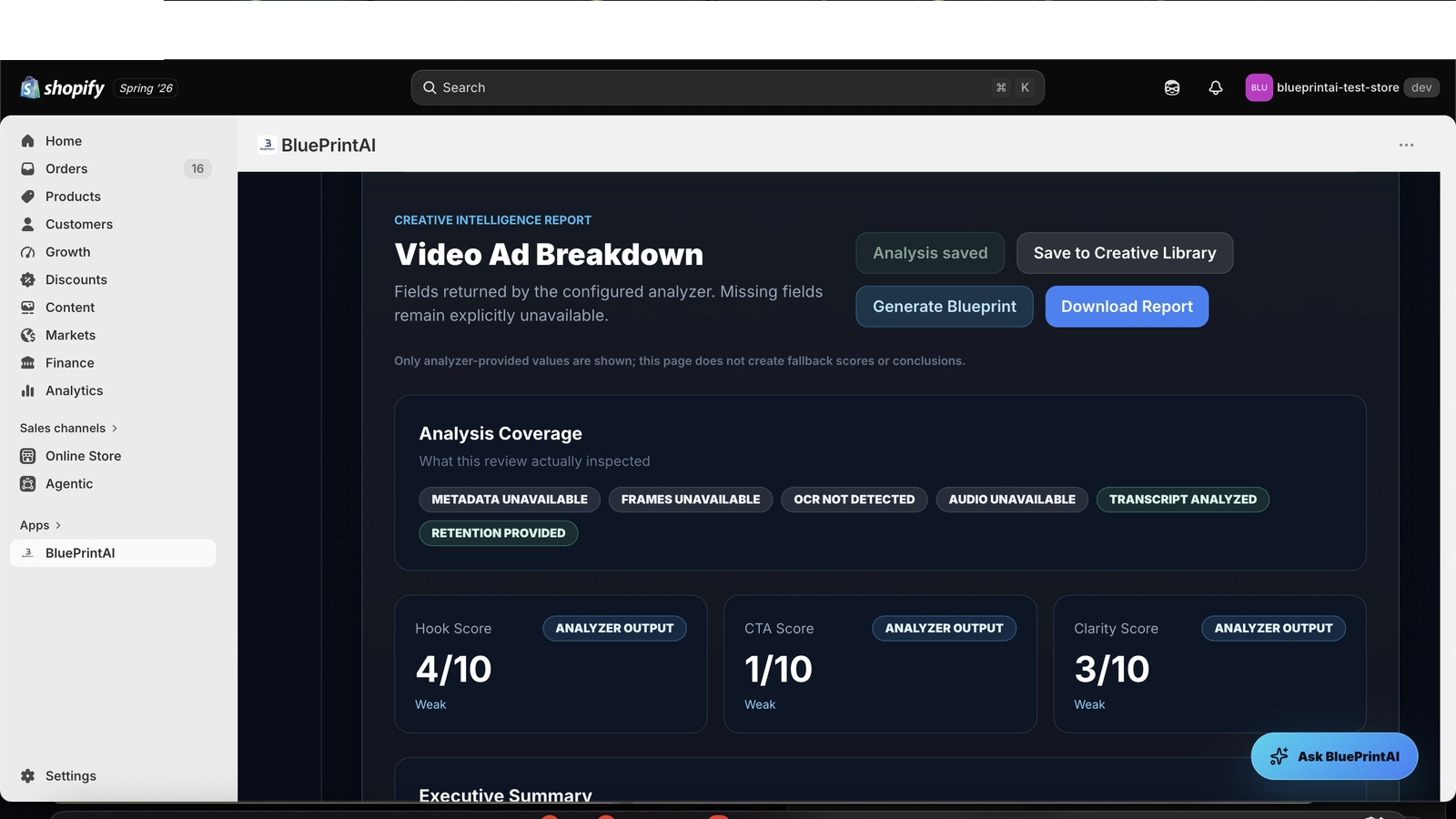Click the METADATA UNAVAILABLE chip
Screen dimensions: 1456x819
(510, 500)
